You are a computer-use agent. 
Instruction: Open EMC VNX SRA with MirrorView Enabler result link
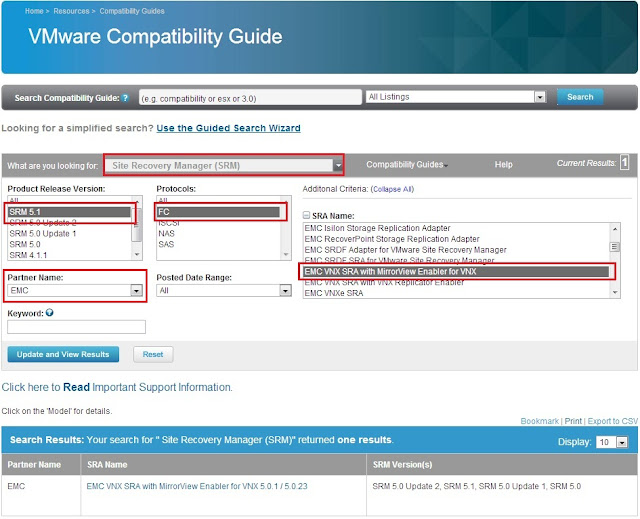pos(197,486)
